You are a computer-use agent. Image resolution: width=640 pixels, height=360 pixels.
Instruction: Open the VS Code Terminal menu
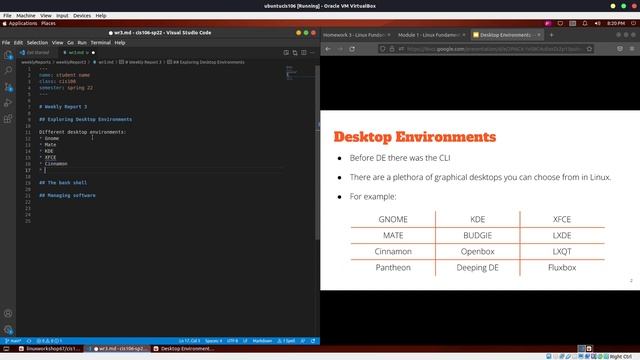pyautogui.click(x=100, y=42)
